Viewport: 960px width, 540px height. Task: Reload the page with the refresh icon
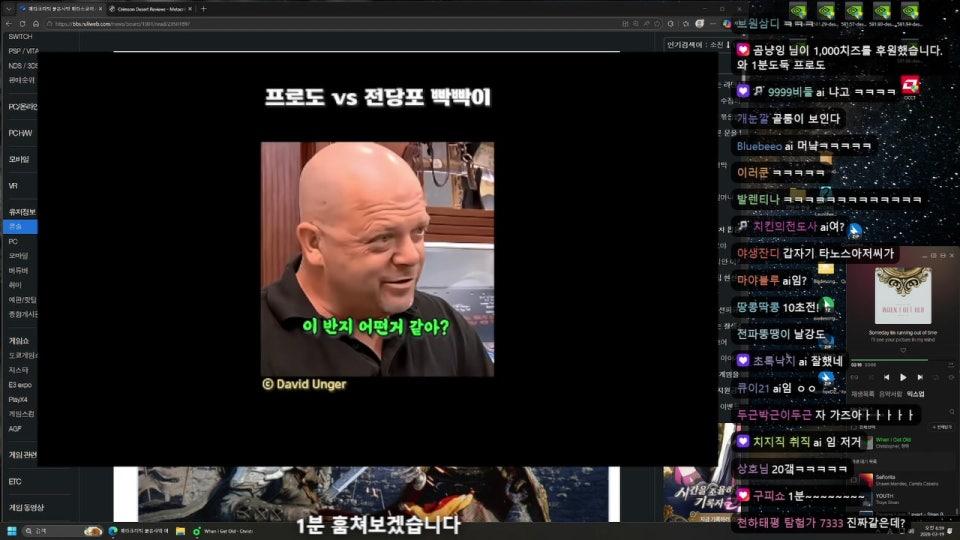pos(22,23)
